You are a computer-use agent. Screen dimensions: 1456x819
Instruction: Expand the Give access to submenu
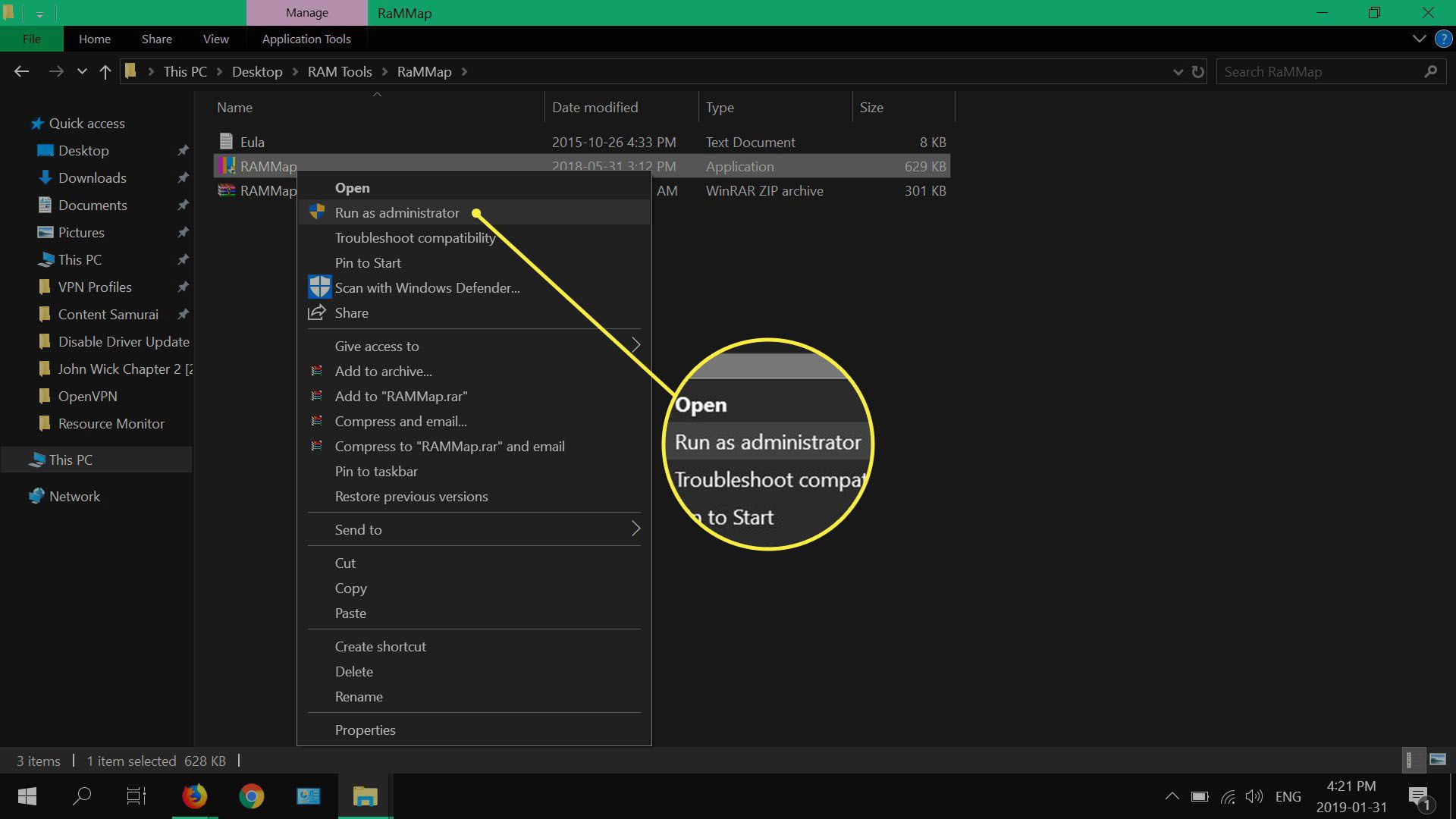pos(474,347)
